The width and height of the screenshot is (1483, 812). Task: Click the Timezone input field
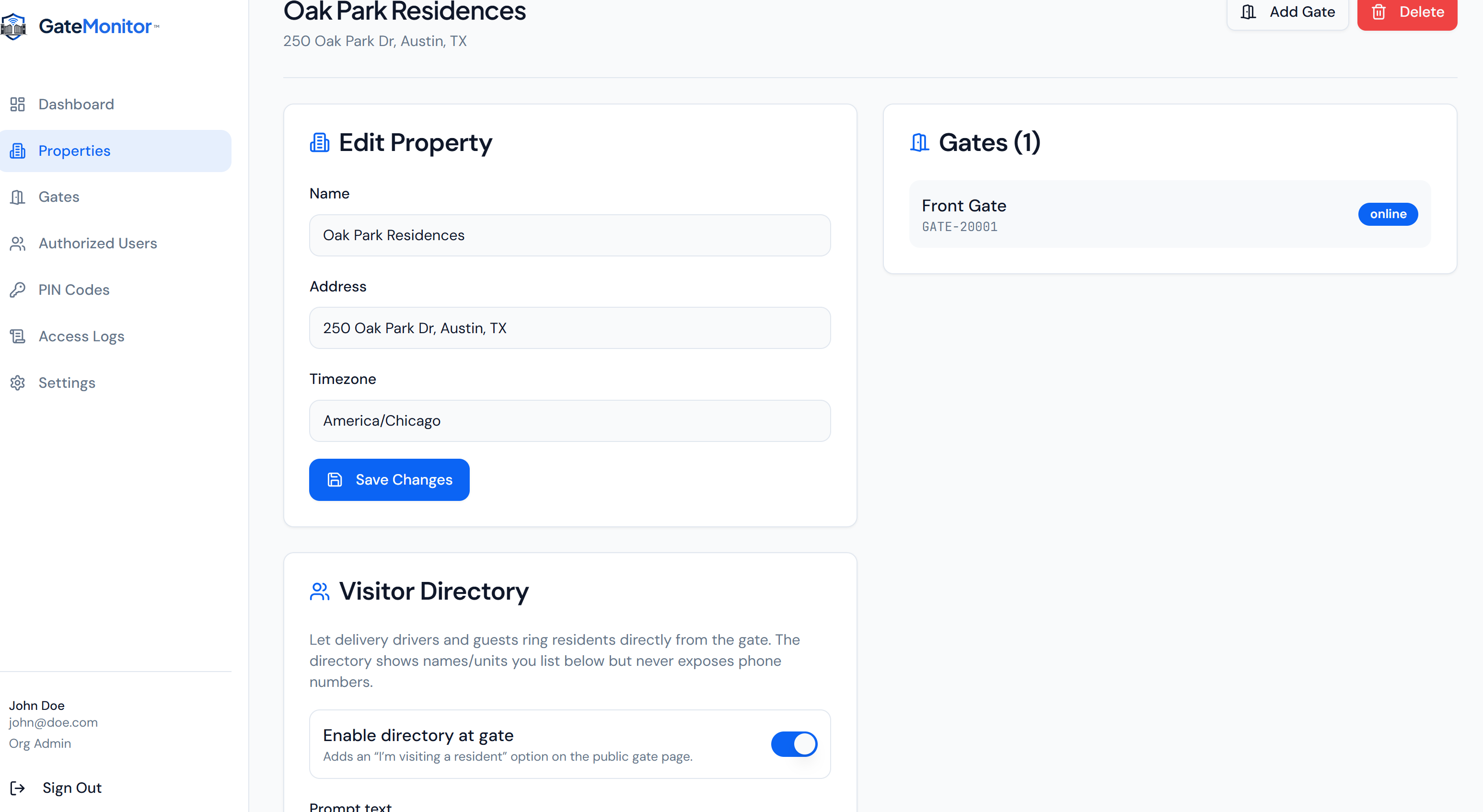coord(570,421)
